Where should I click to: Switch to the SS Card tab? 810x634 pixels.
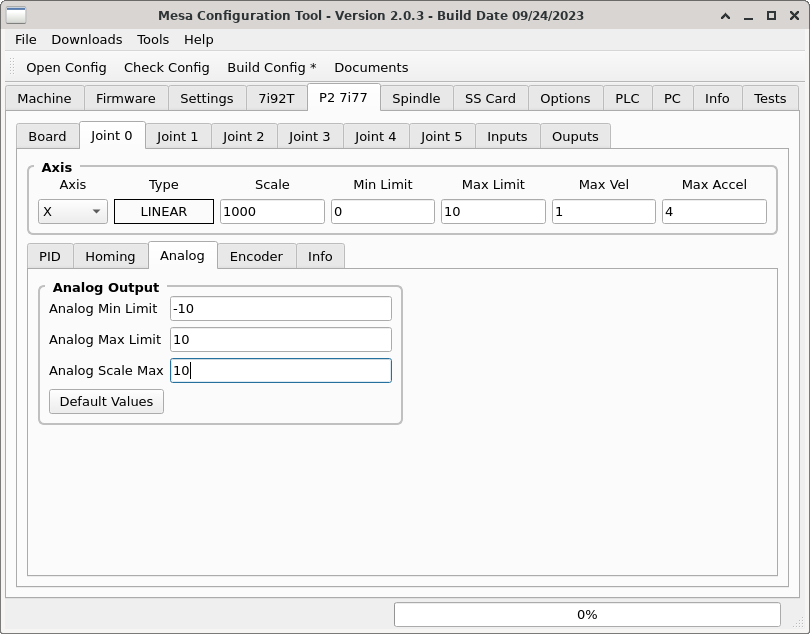pyautogui.click(x=490, y=98)
